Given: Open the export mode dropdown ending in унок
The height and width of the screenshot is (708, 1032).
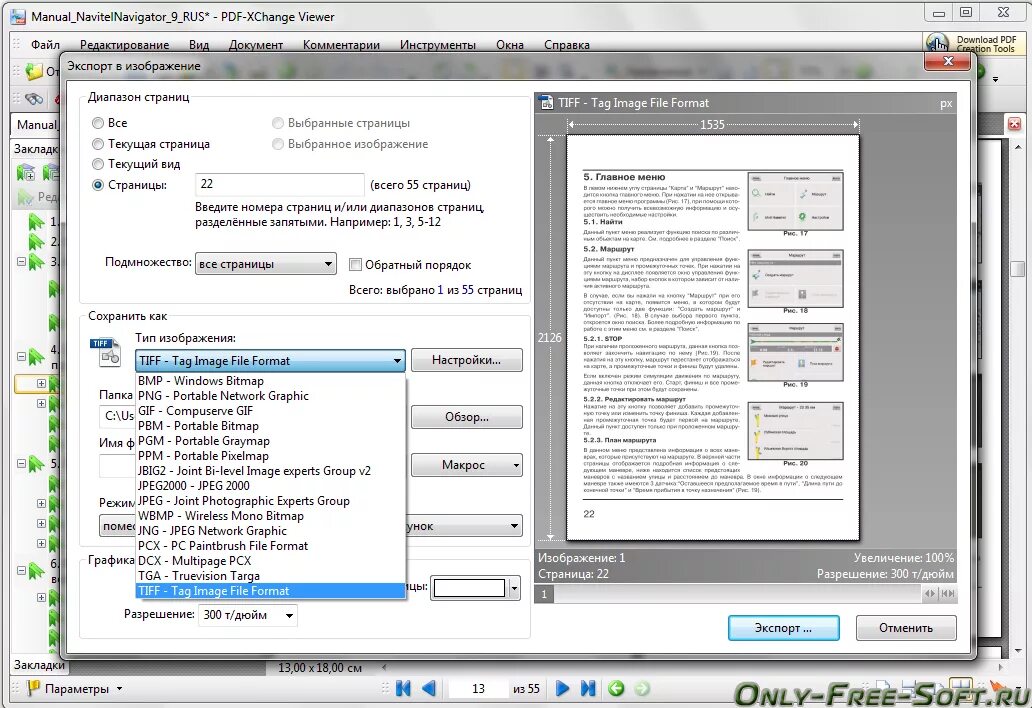Looking at the screenshot, I should pos(464,526).
